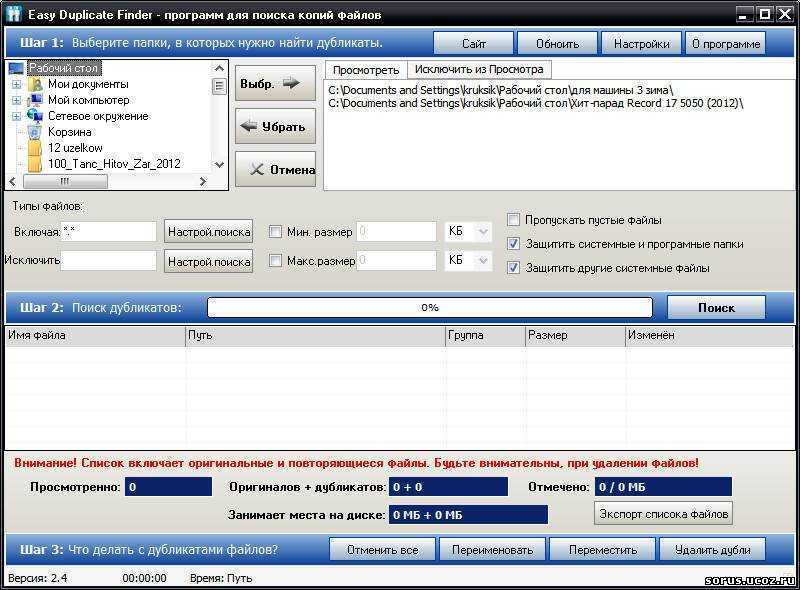Sort results by Имя файла column header
This screenshot has width=800, height=590.
(x=95, y=335)
